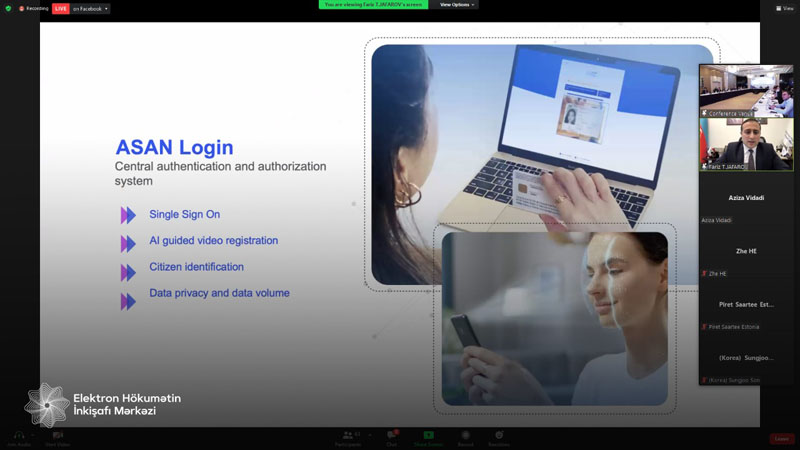
Task: Open the Reactions icon
Action: tap(499, 437)
